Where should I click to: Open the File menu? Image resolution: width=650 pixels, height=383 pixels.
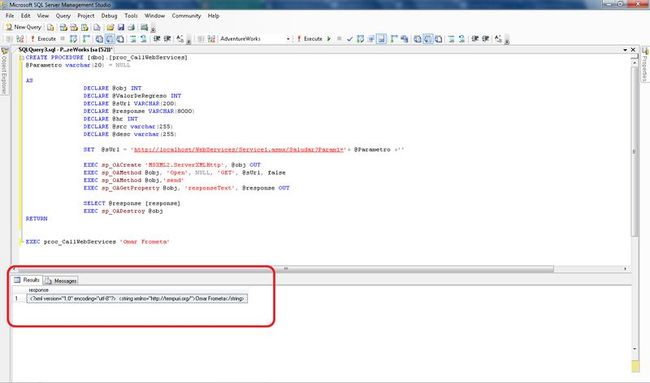coord(10,16)
